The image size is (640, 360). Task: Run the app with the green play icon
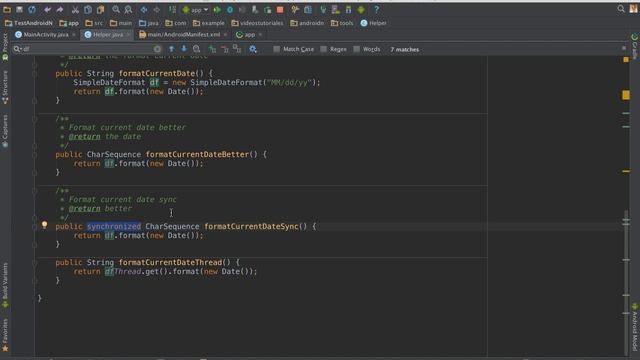coord(217,9)
